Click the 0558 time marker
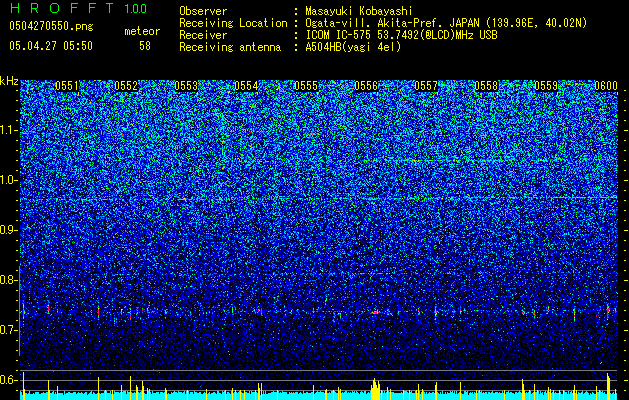Viewport: 629px width, 400px height. click(x=486, y=86)
